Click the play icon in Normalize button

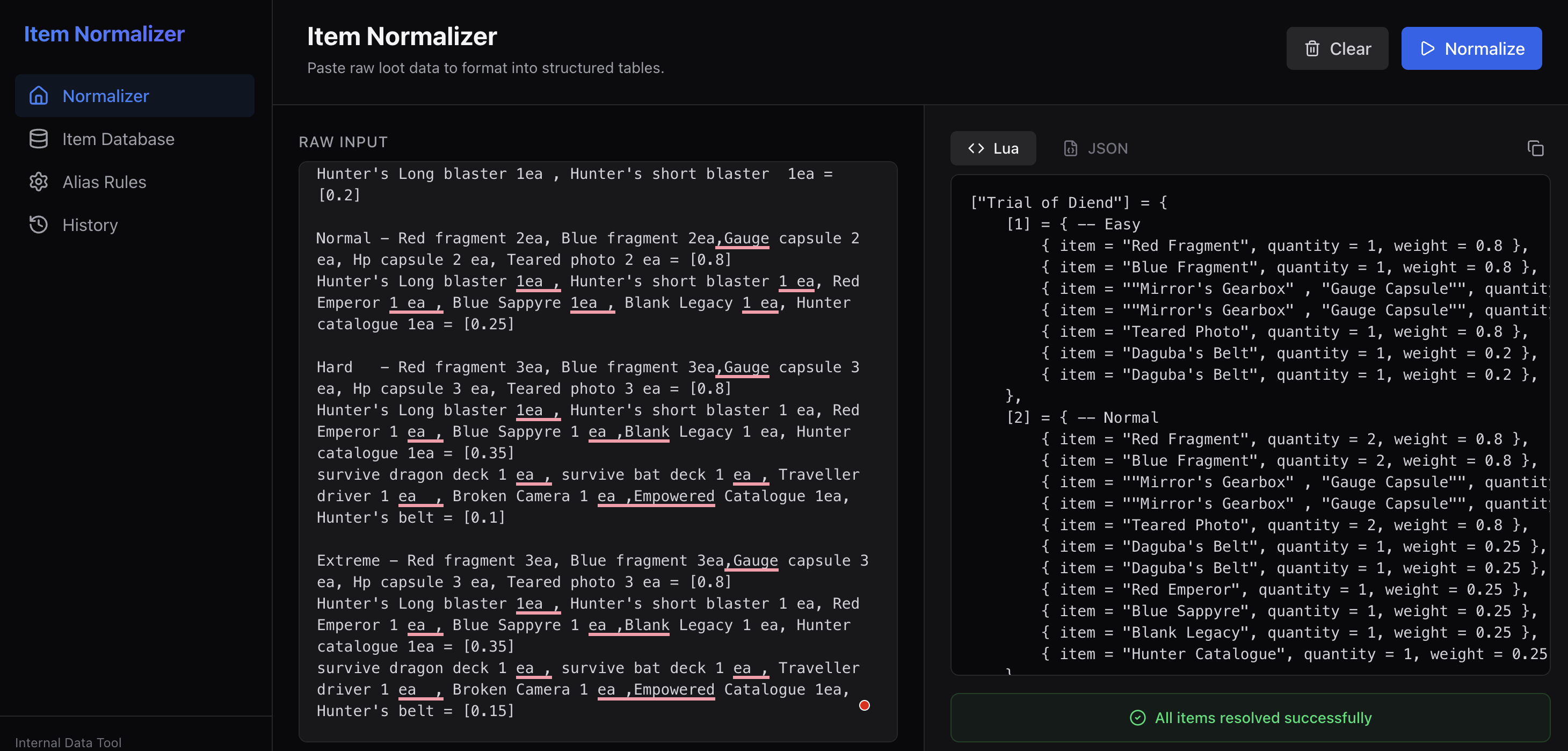click(x=1427, y=49)
